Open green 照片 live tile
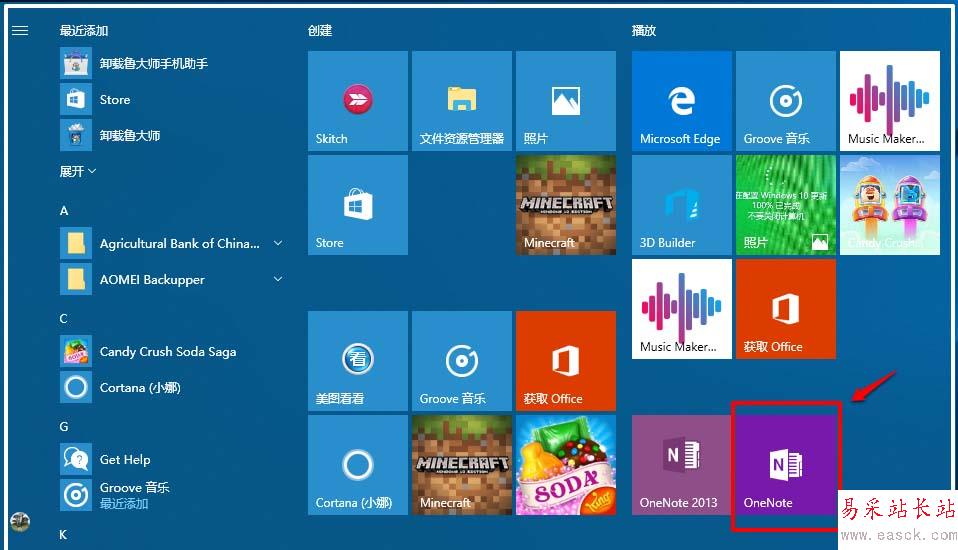The height and width of the screenshot is (550, 958). coord(786,205)
